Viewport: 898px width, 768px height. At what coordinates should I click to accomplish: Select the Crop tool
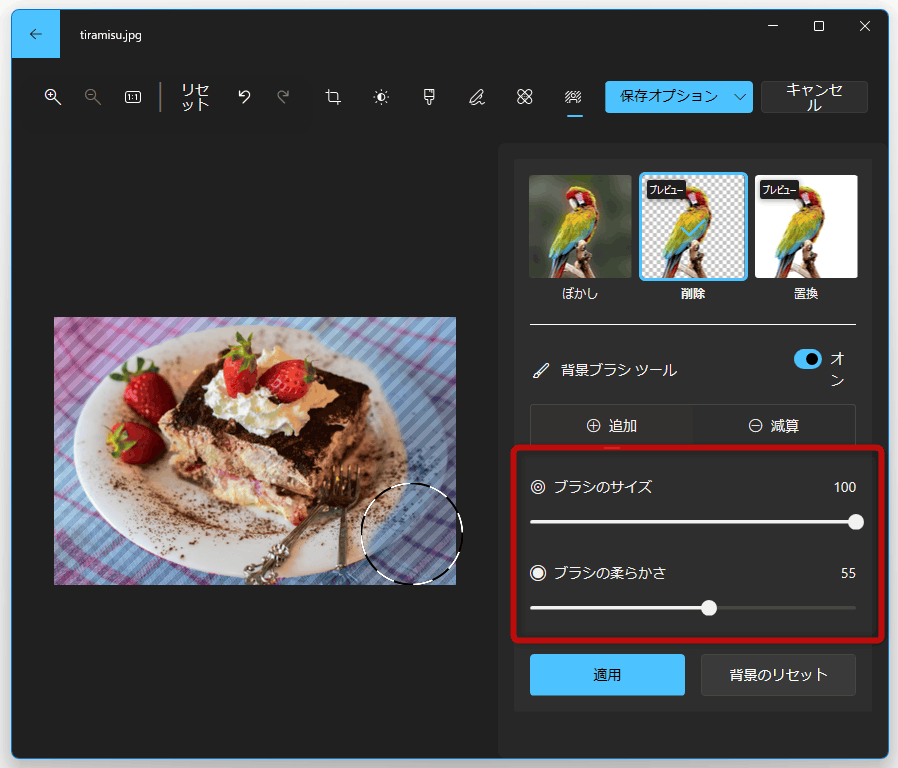333,97
